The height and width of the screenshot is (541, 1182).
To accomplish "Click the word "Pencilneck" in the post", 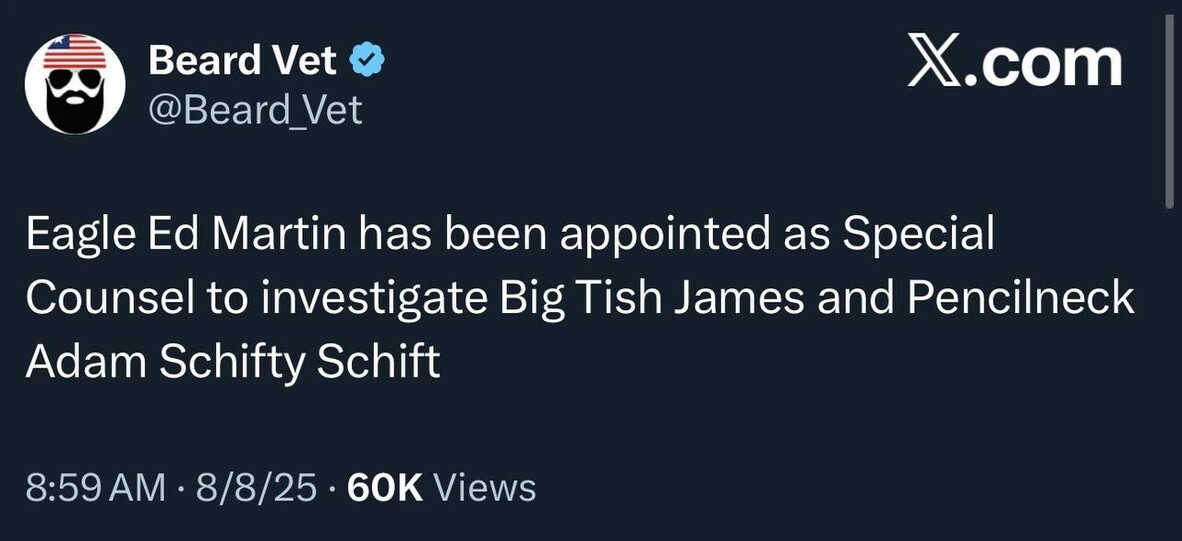I will (1018, 298).
